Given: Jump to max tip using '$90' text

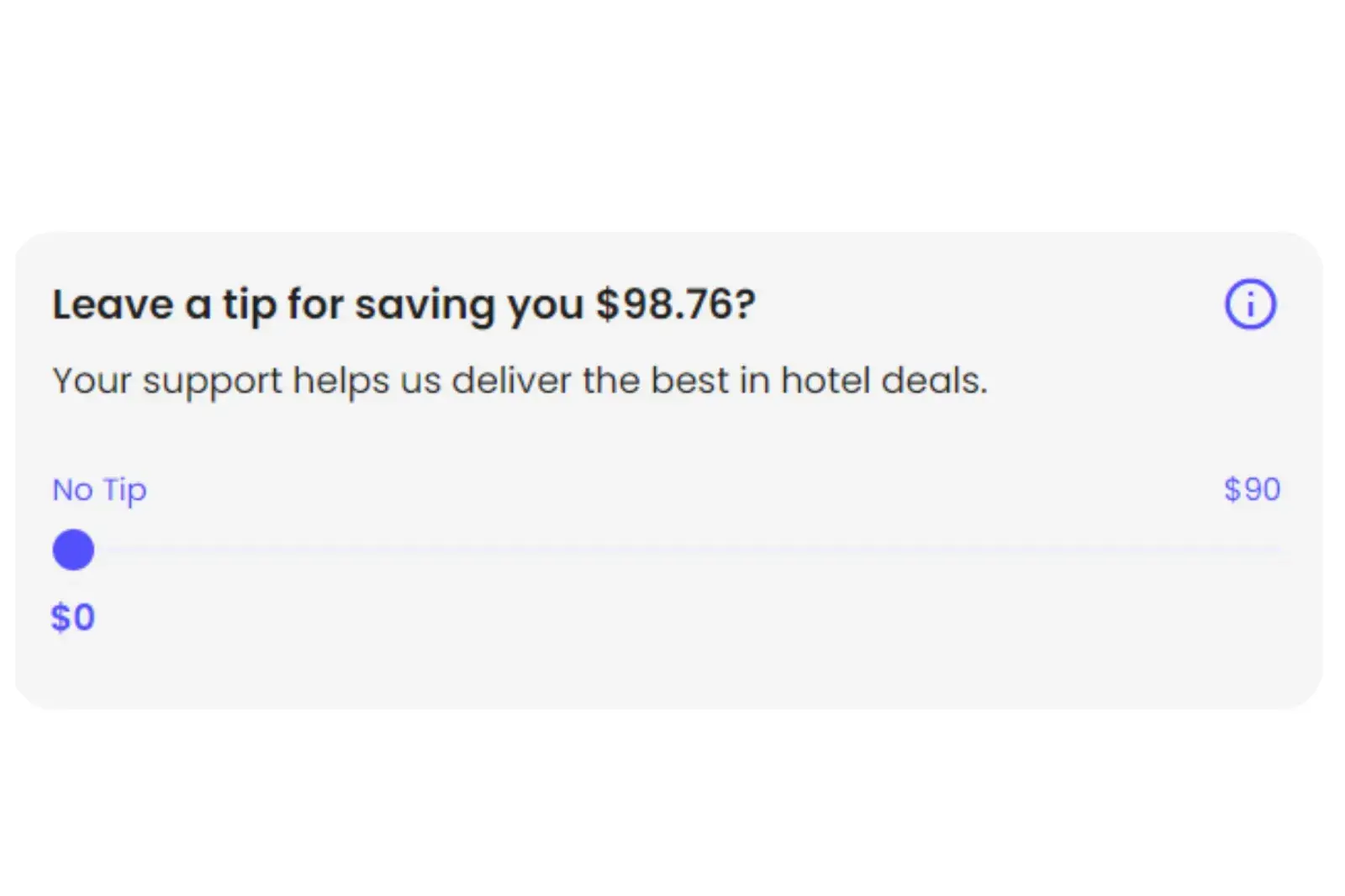Looking at the screenshot, I should pos(1252,489).
